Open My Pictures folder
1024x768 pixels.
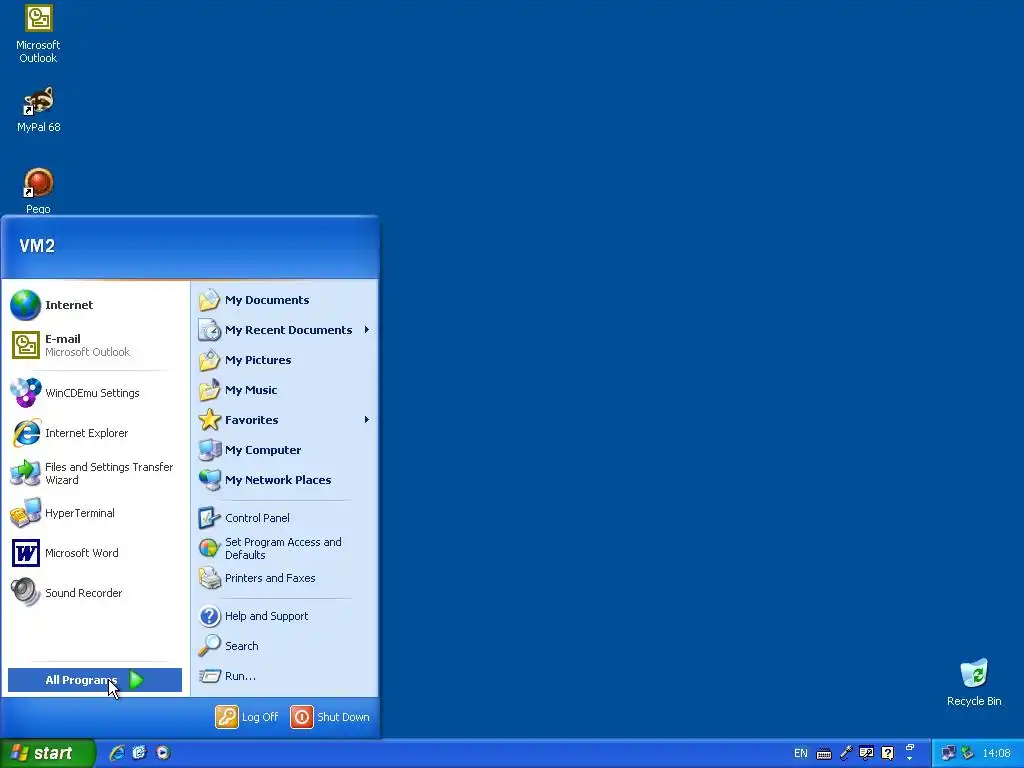(285, 360)
